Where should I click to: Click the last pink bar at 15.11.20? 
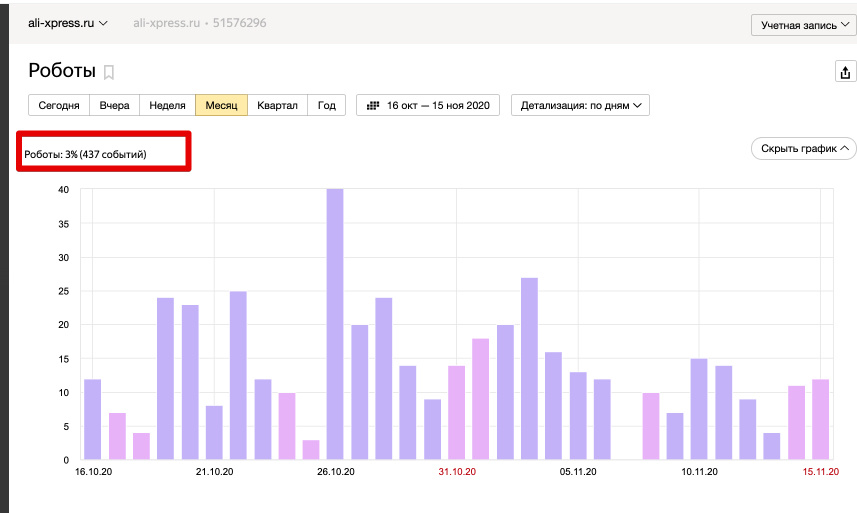tap(820, 420)
